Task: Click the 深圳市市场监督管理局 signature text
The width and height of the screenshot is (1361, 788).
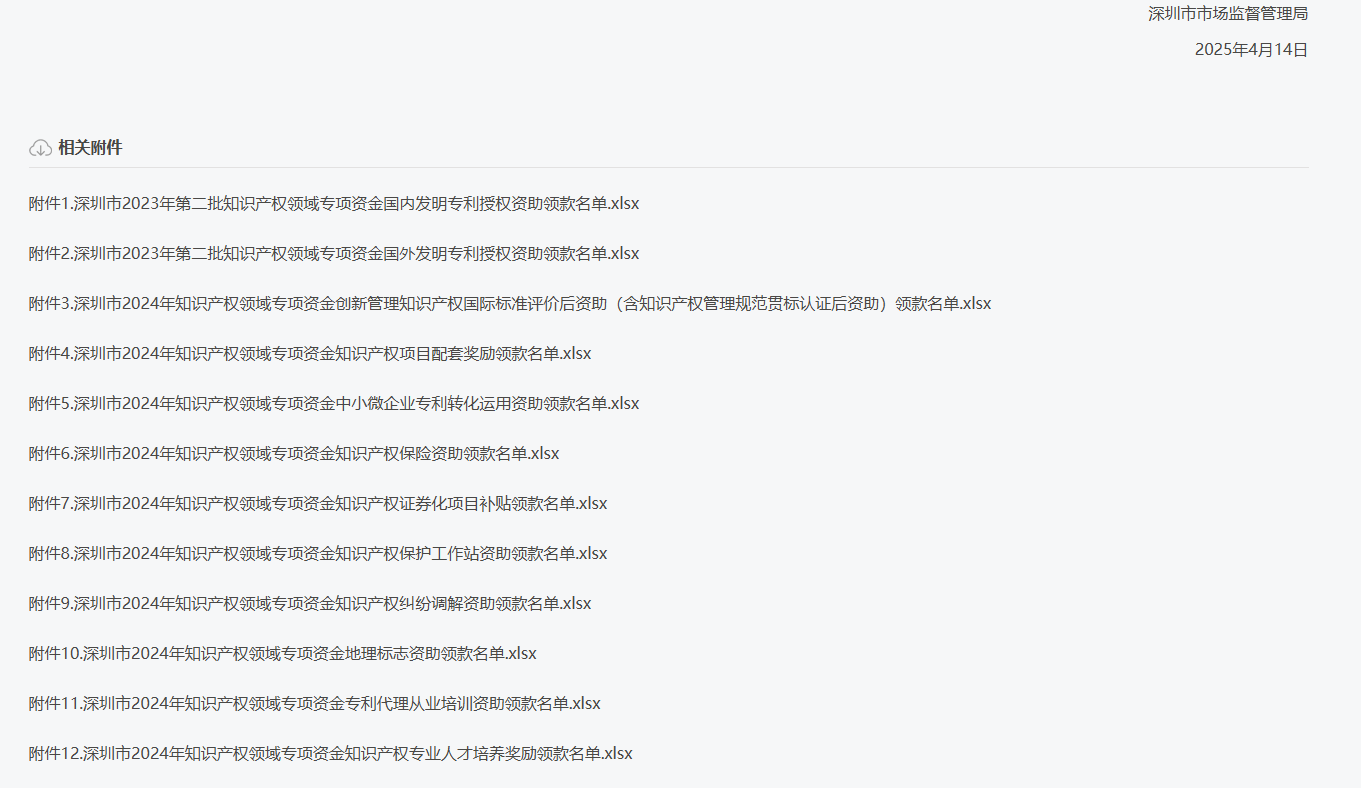Action: 1228,14
